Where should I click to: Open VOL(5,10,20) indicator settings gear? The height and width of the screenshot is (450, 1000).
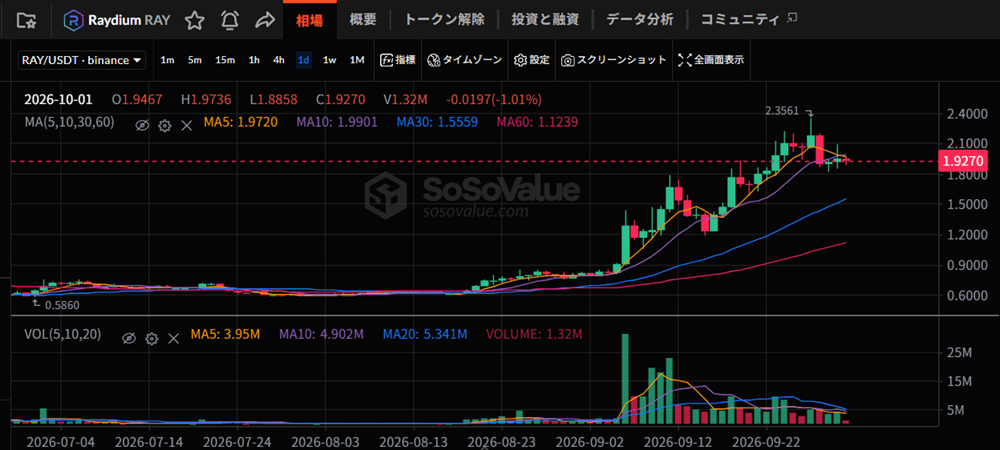pyautogui.click(x=151, y=338)
